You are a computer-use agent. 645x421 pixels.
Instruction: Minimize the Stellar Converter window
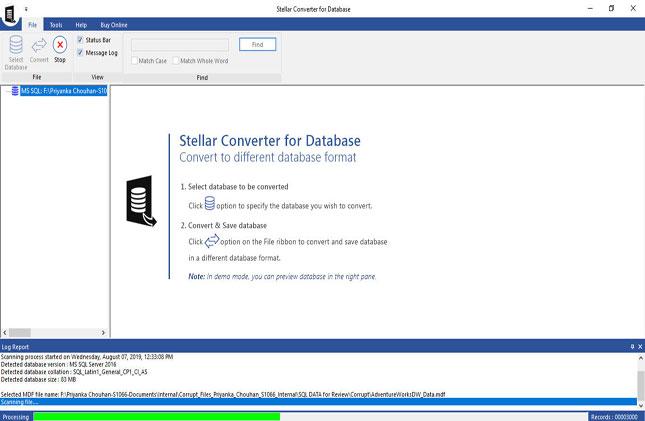(x=590, y=8)
